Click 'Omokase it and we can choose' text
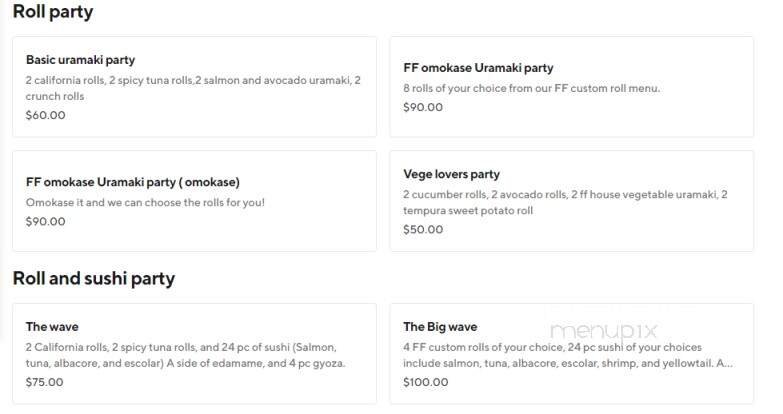The image size is (783, 414). [145, 202]
